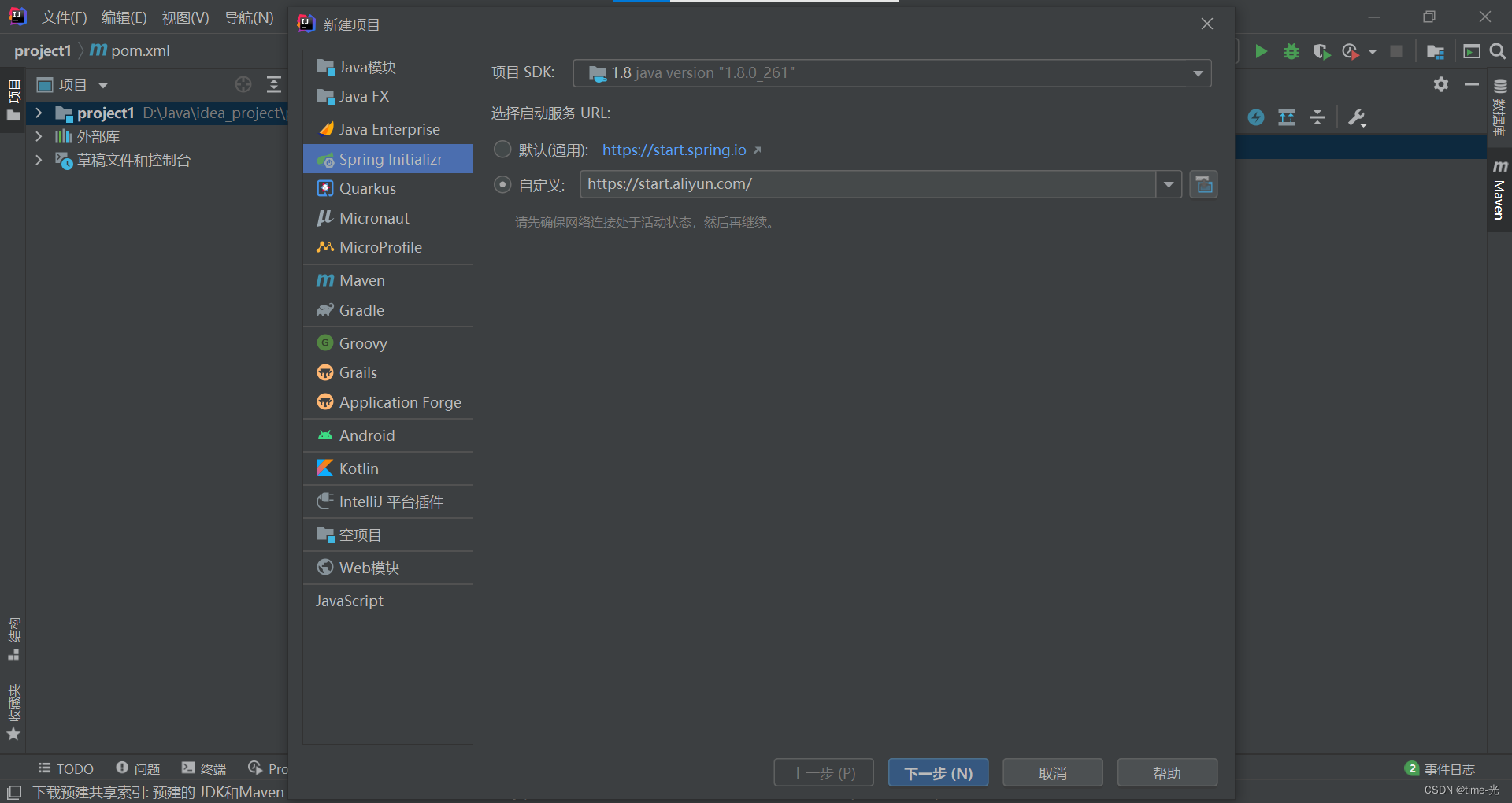Select the 自定义 radio button
This screenshot has height=803, width=1512.
[x=502, y=184]
